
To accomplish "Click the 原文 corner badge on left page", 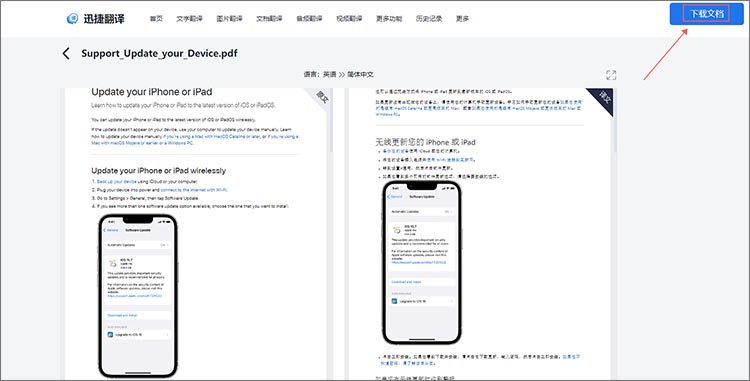I will pos(322,97).
